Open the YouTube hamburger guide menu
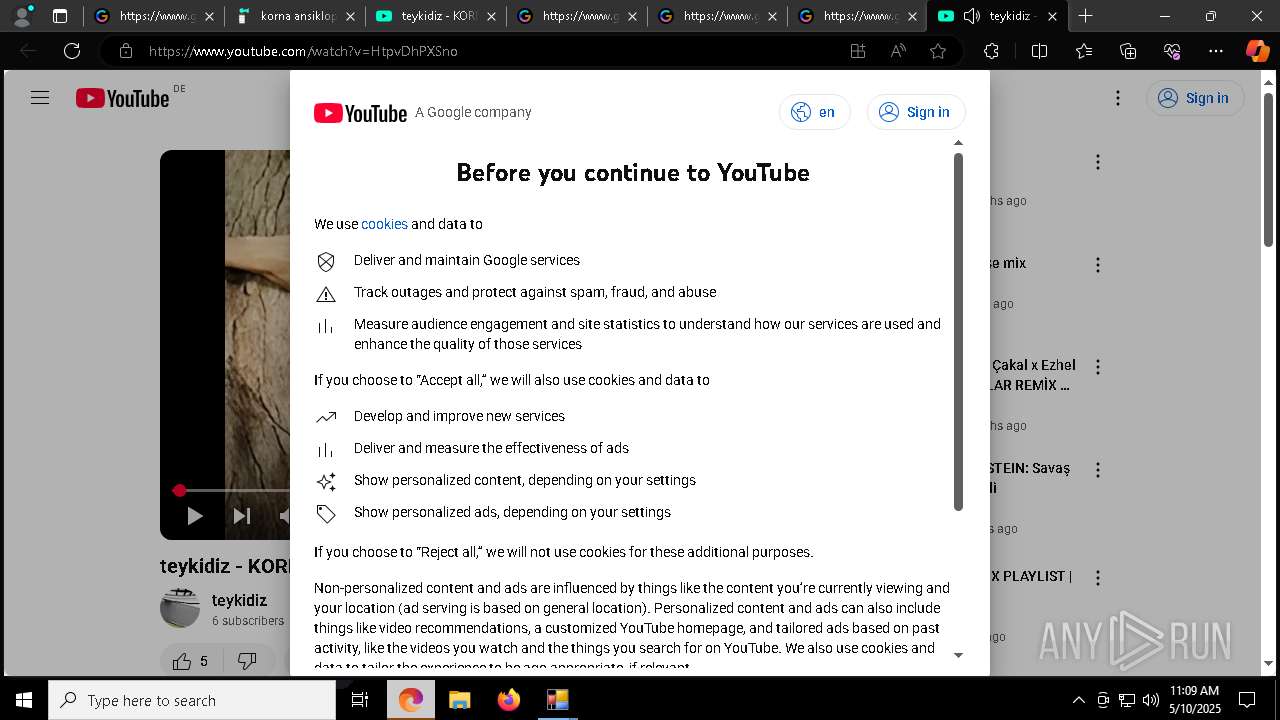The image size is (1280, 720). (40, 98)
